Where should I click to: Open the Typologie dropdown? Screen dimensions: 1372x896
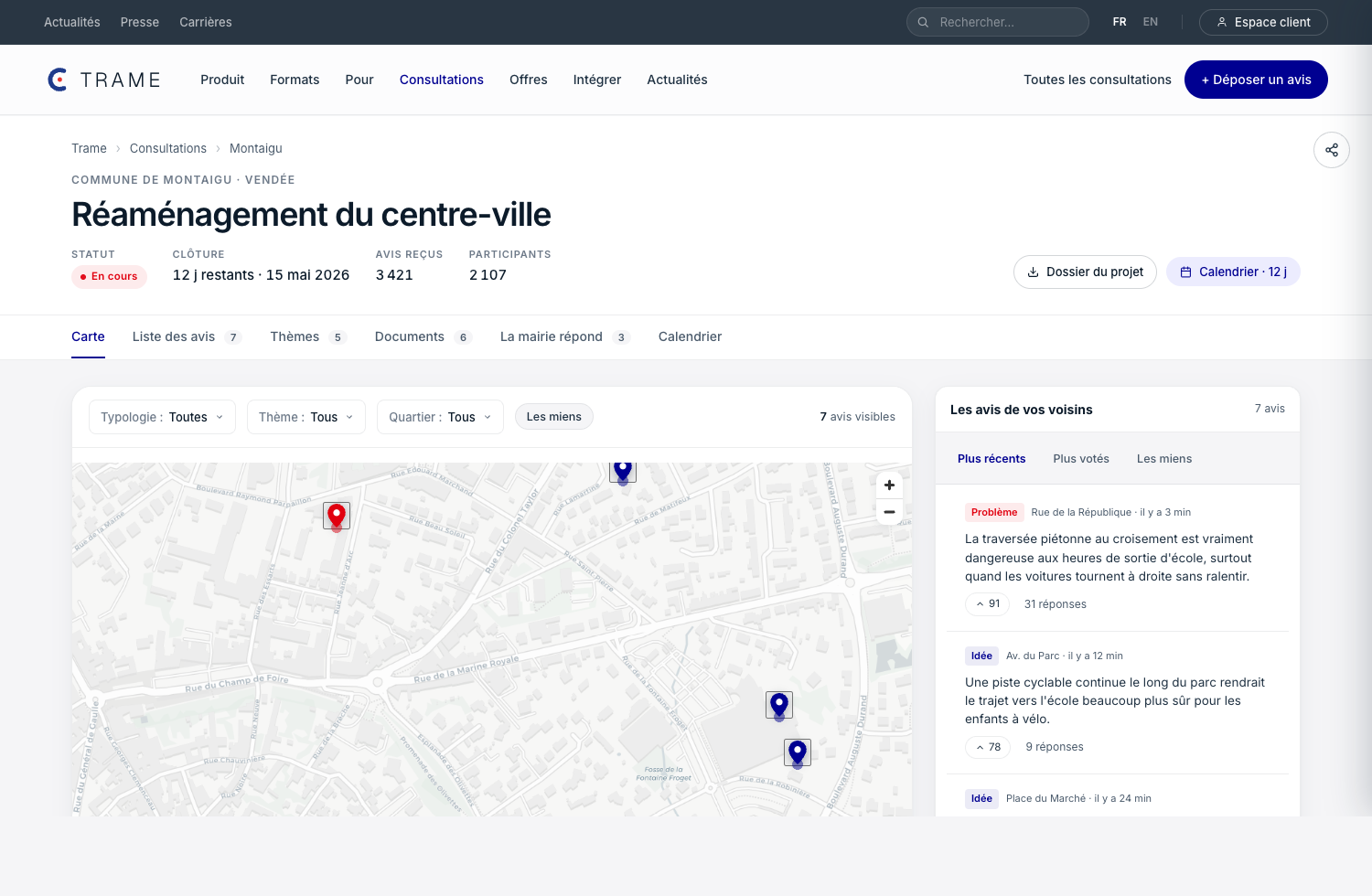[162, 417]
